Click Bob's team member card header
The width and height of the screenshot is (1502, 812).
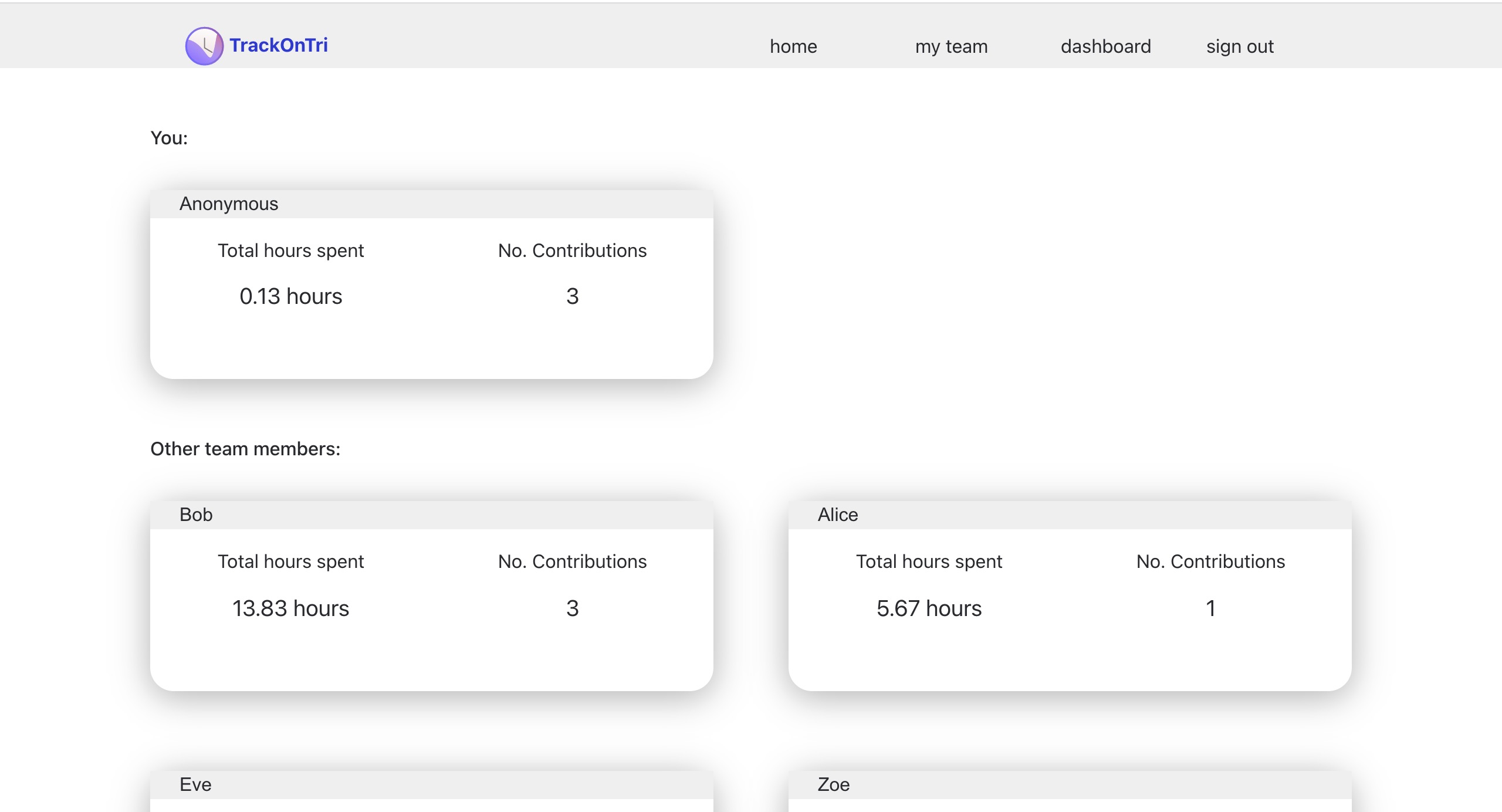[x=196, y=515]
